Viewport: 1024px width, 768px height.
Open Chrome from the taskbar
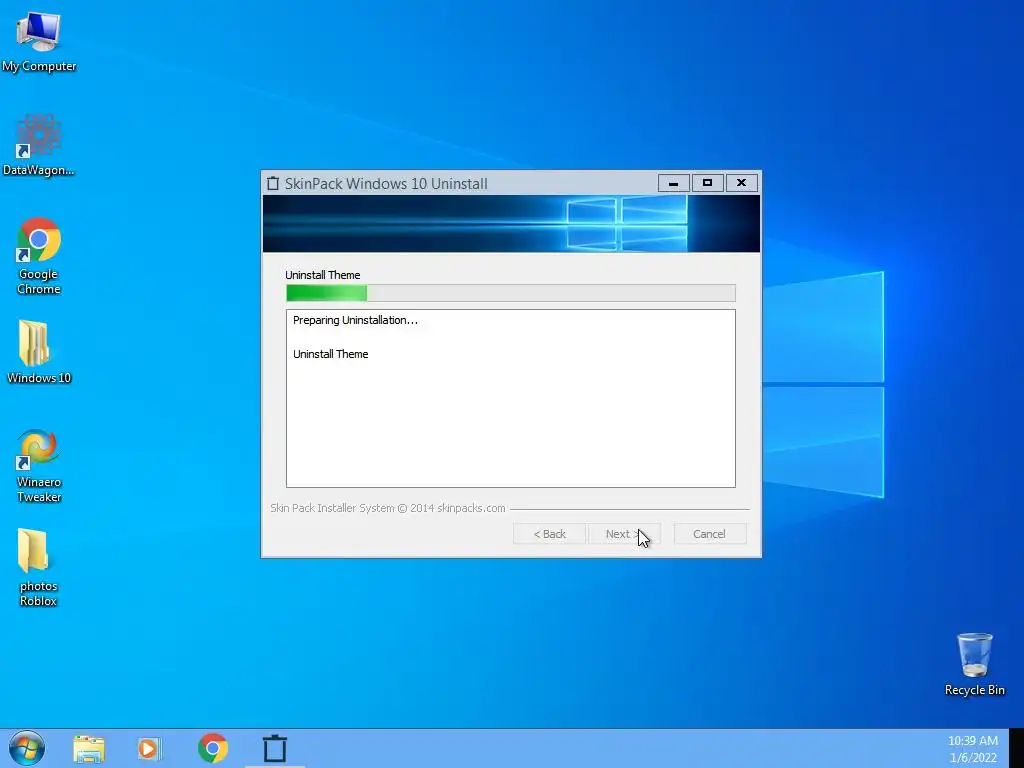pos(212,748)
